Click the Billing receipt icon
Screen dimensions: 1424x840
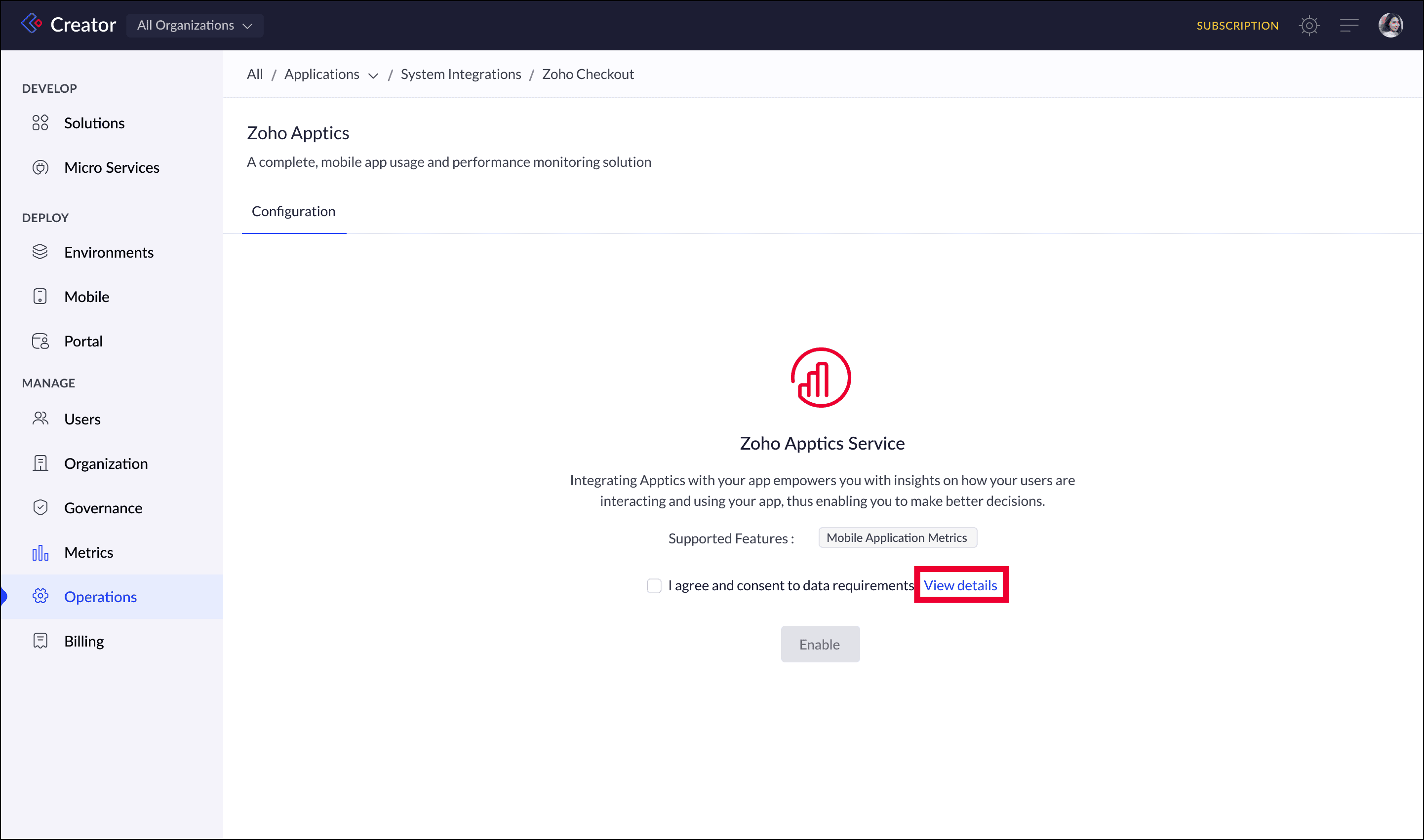click(40, 641)
